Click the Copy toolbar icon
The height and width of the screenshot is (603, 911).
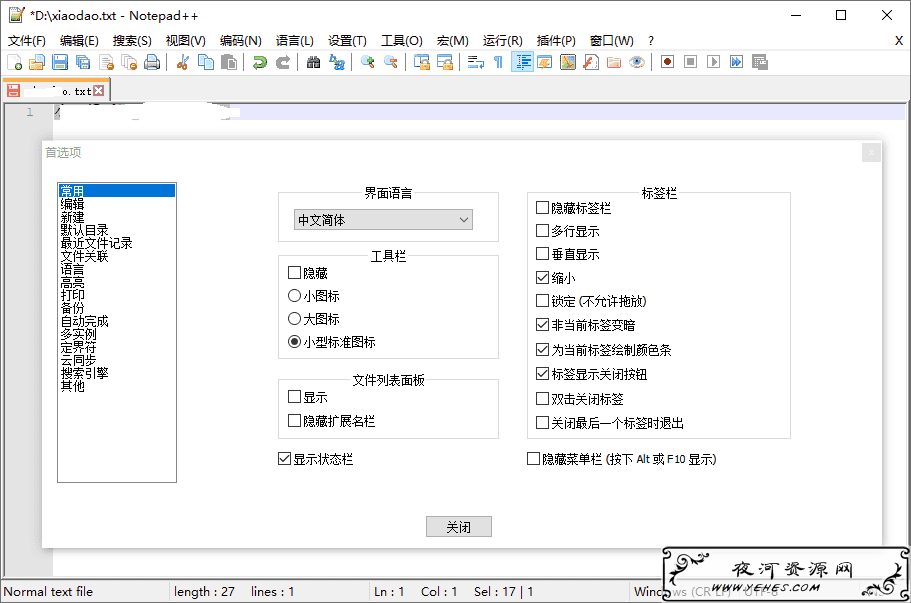[x=206, y=62]
